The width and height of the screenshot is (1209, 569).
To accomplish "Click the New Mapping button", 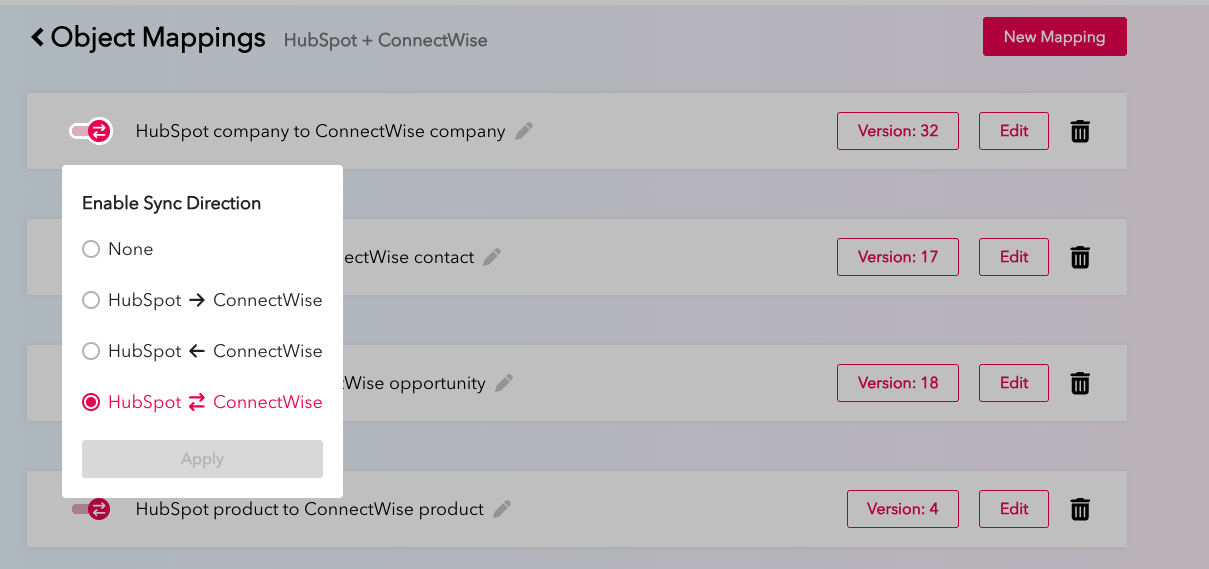I will point(1054,37).
